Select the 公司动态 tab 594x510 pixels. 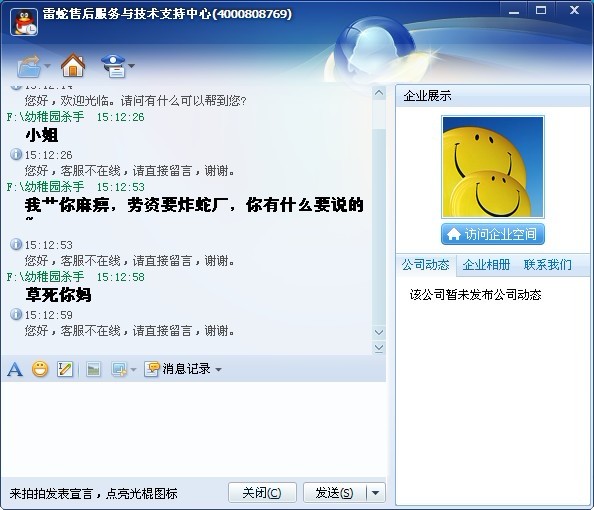click(x=426, y=265)
